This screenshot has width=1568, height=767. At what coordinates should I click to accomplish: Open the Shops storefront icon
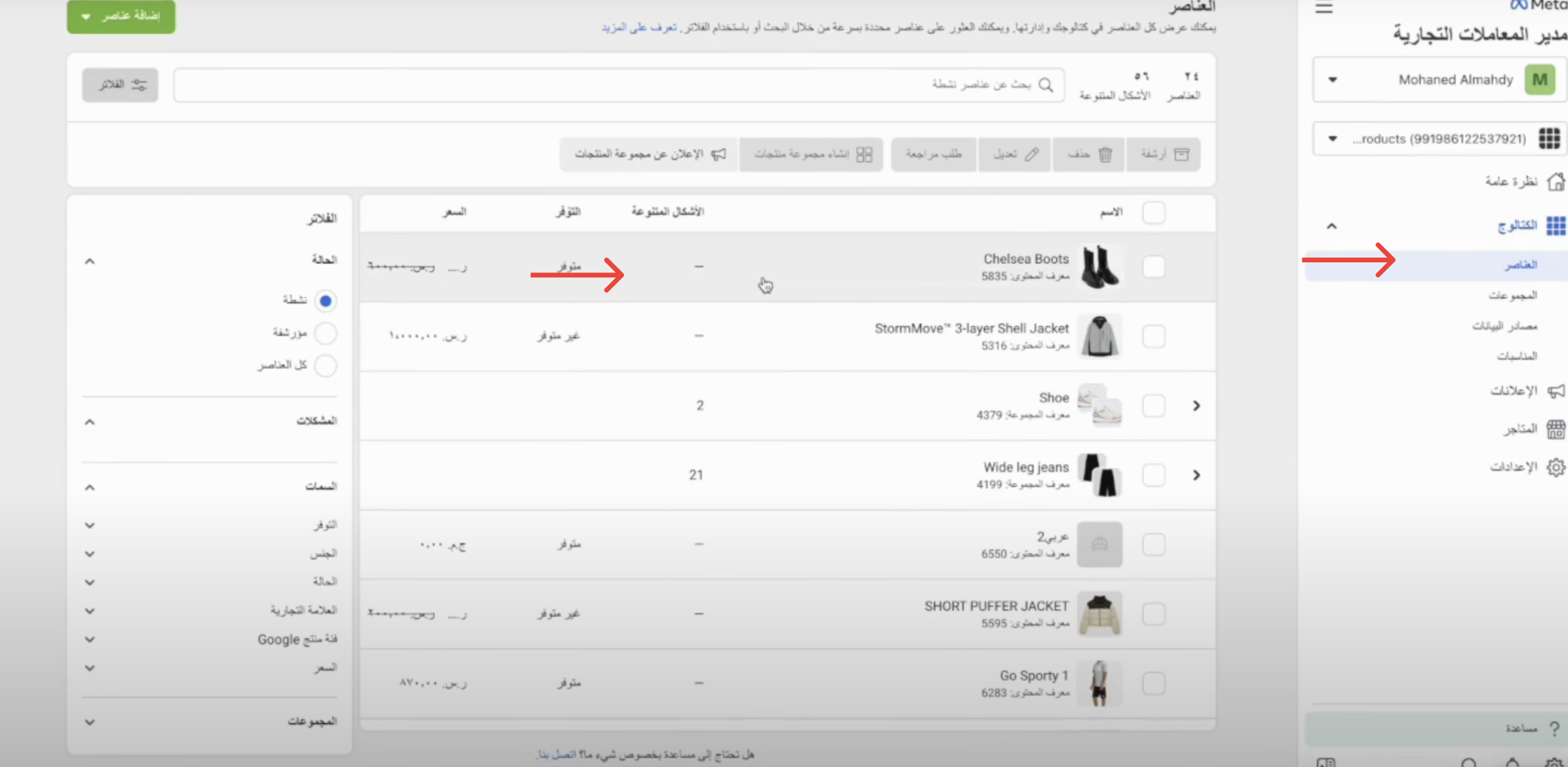click(1555, 429)
